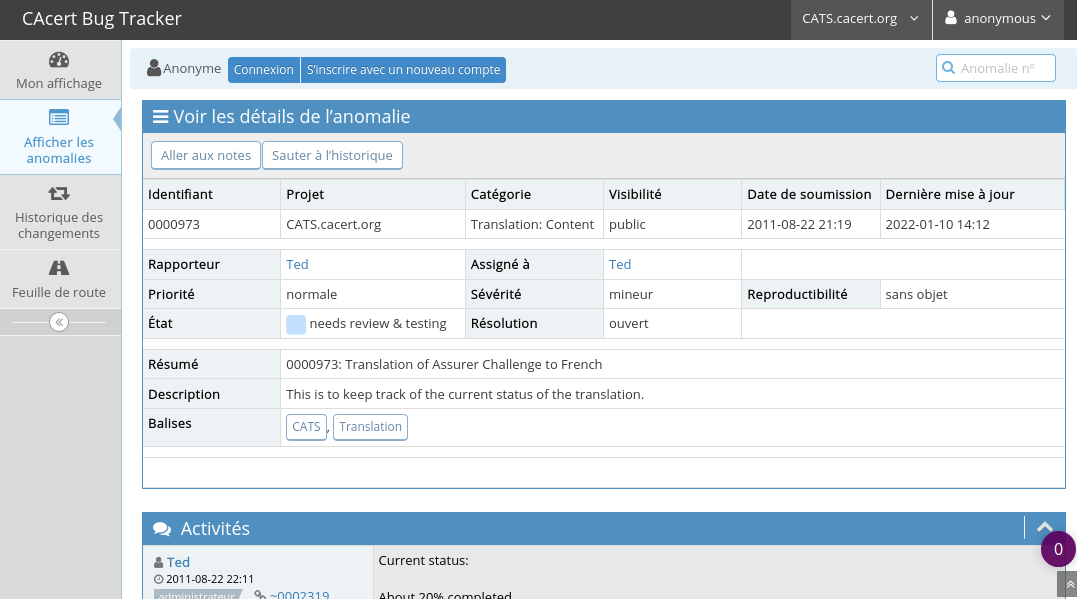Click the search magnifier icon
1077x599 pixels.
[x=947, y=68]
